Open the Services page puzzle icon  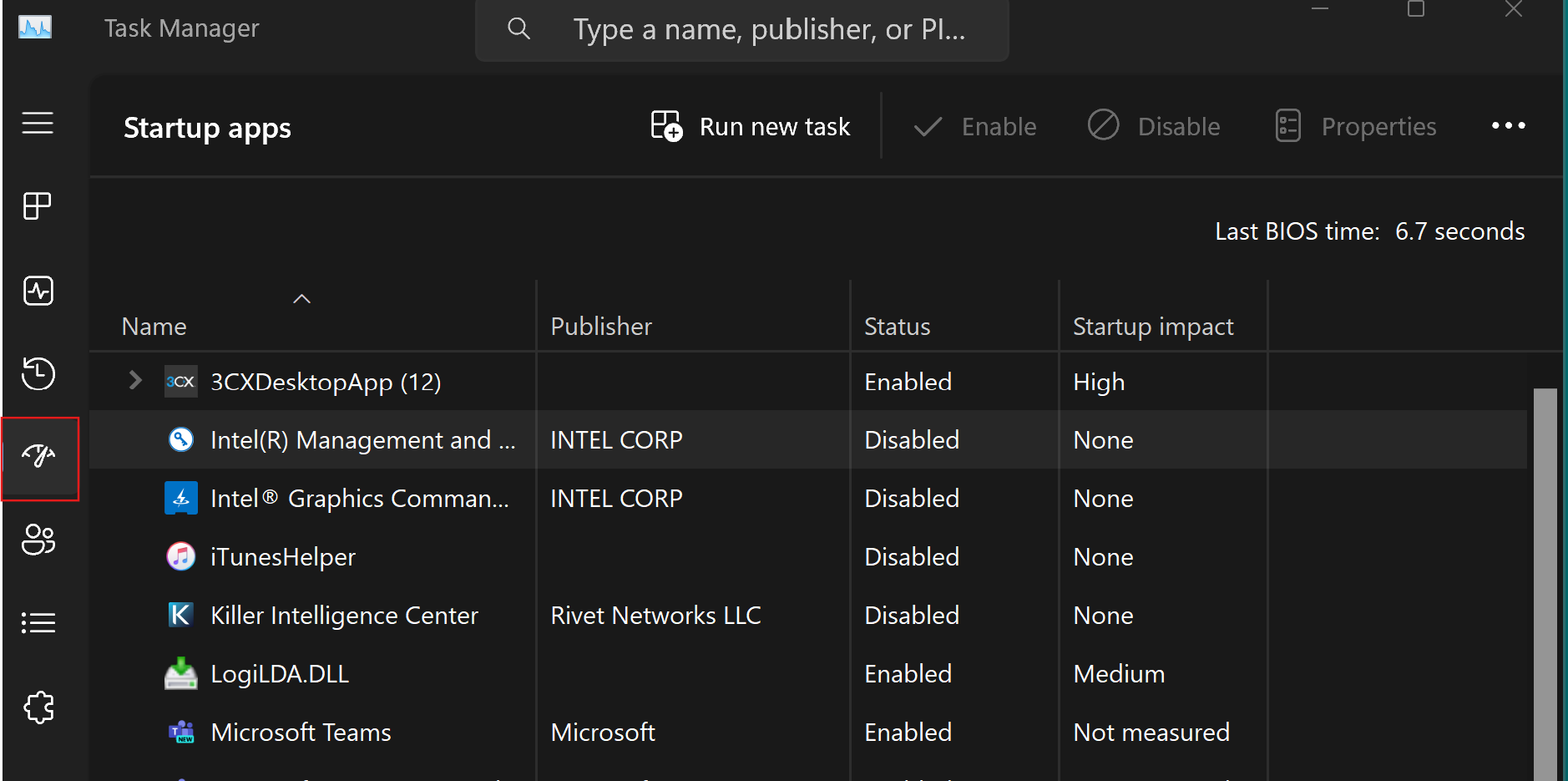point(38,707)
